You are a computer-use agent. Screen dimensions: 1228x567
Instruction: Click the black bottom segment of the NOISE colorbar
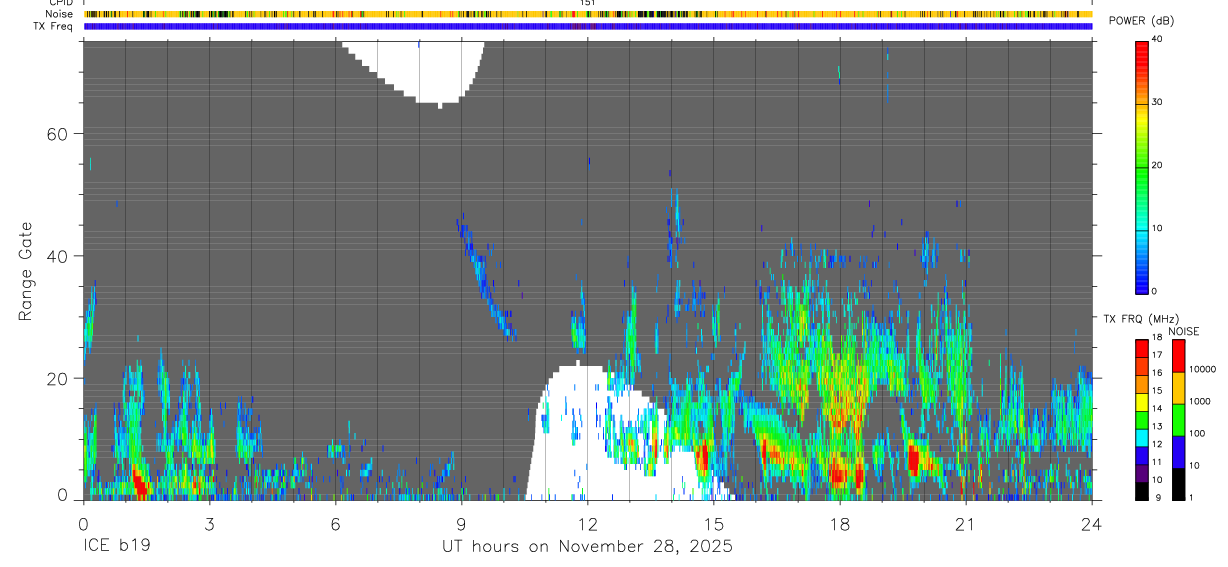(1178, 484)
